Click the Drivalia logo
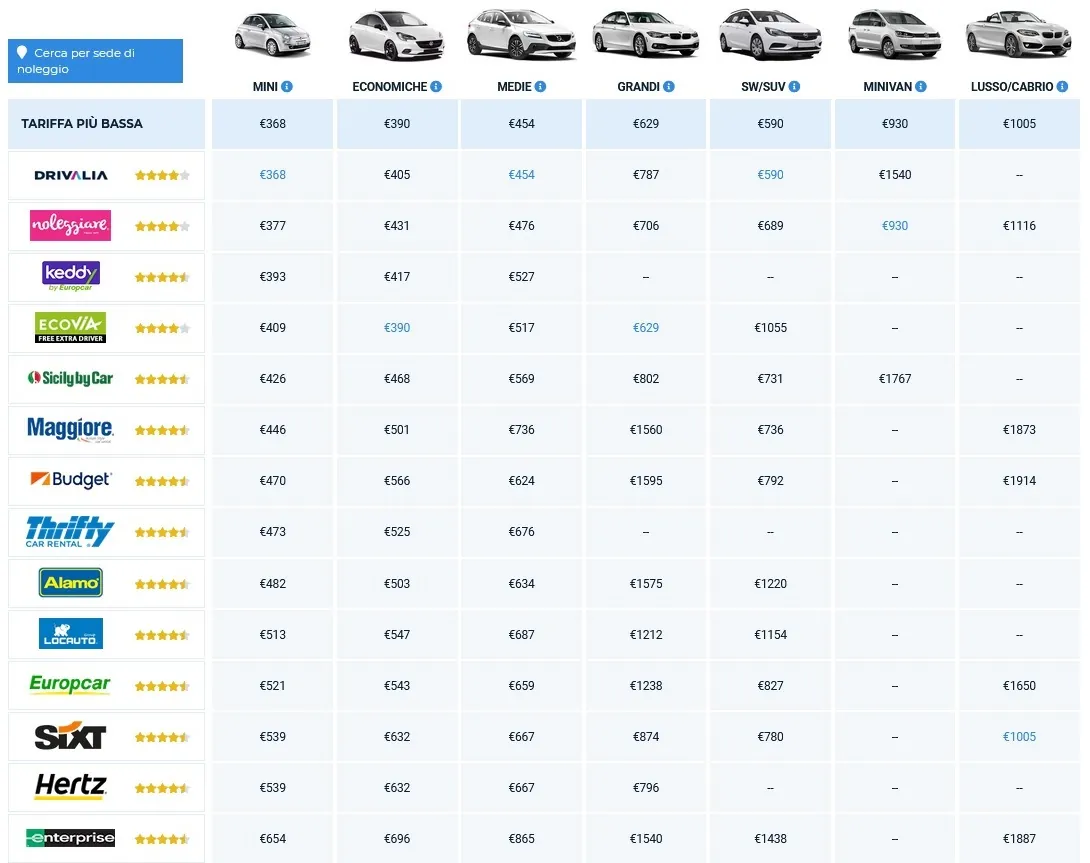Image resolution: width=1090 pixels, height=863 pixels. pyautogui.click(x=71, y=175)
